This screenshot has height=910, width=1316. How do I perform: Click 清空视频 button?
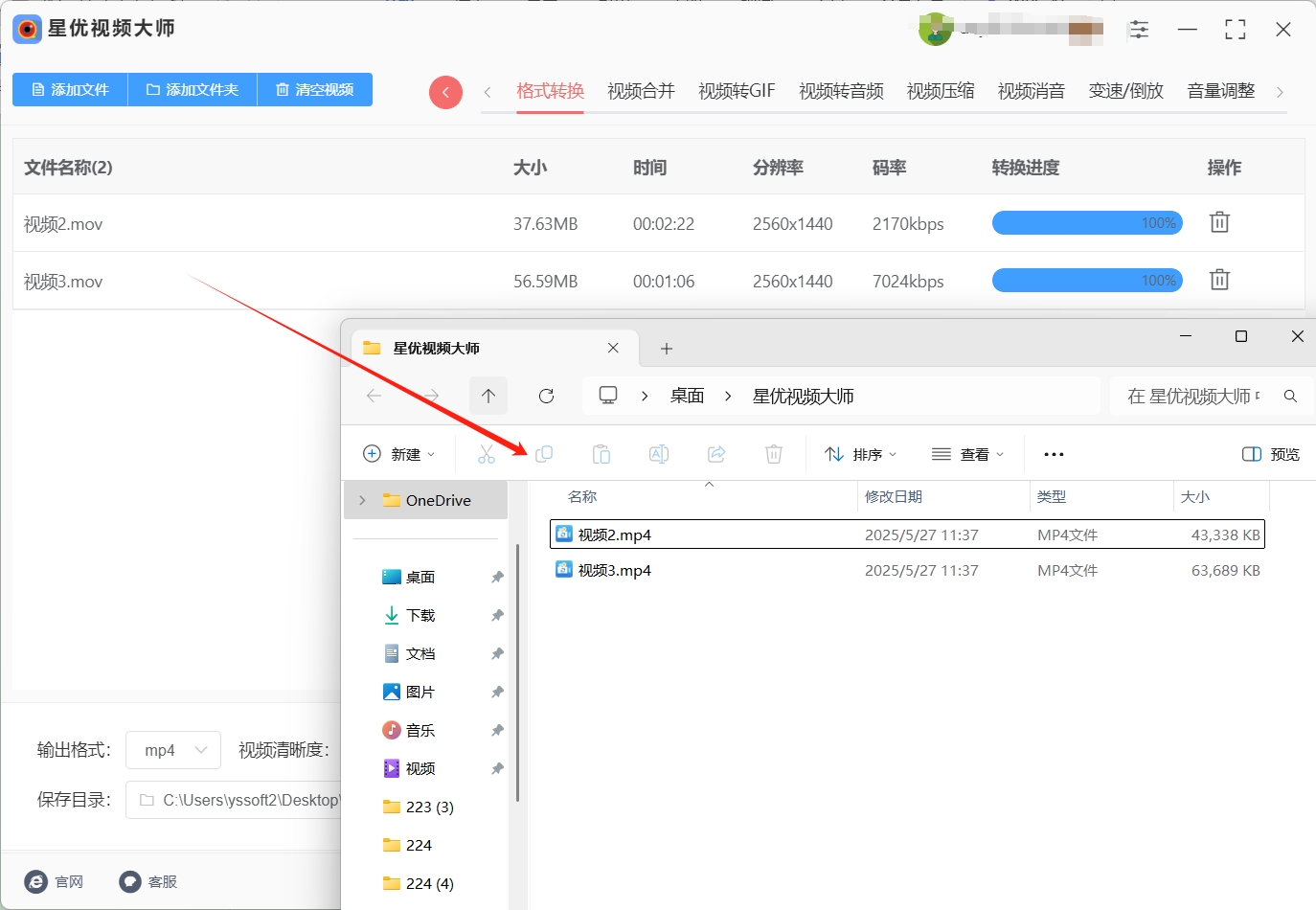315,89
